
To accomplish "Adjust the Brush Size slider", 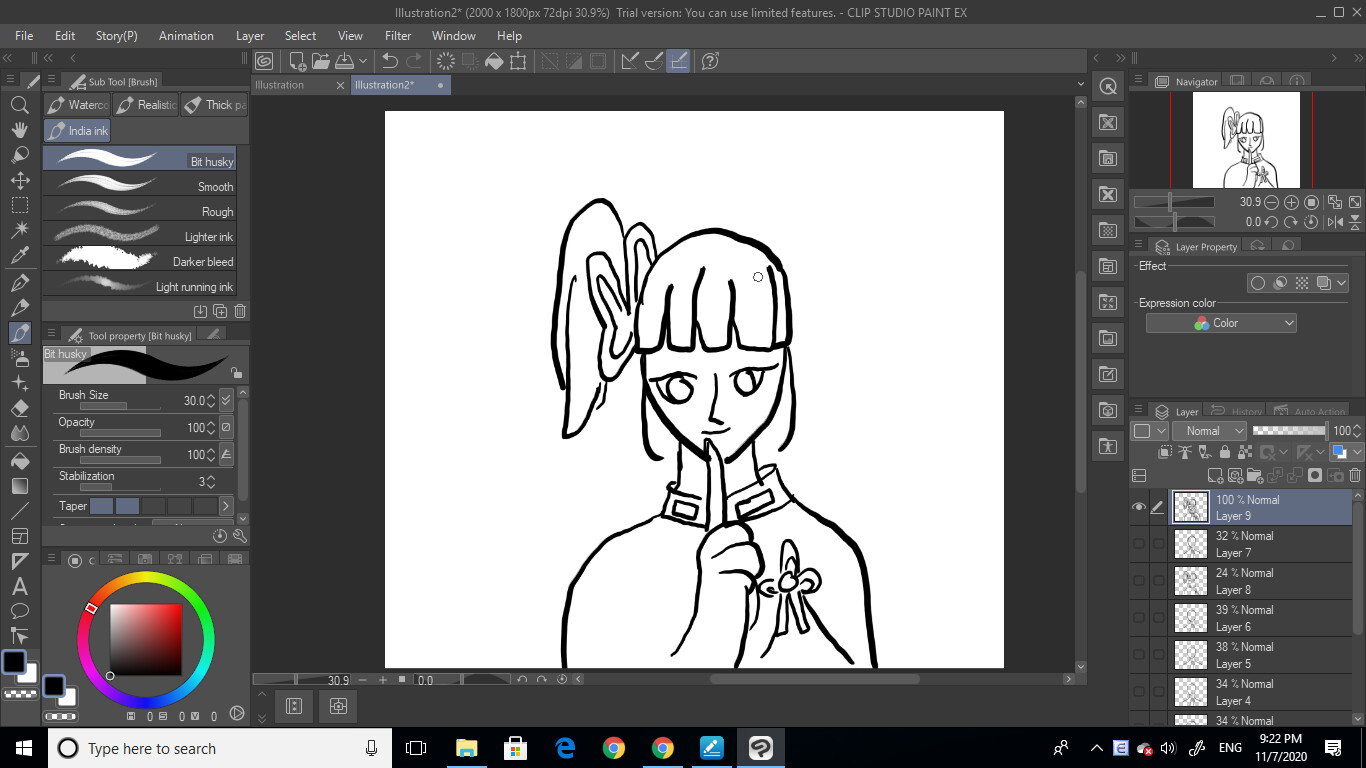I will (121, 407).
